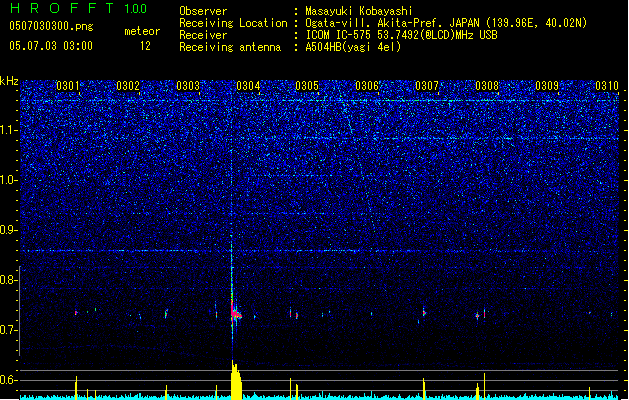Click the 0302 time marker
Screen dimensions: 629x400
128,86
